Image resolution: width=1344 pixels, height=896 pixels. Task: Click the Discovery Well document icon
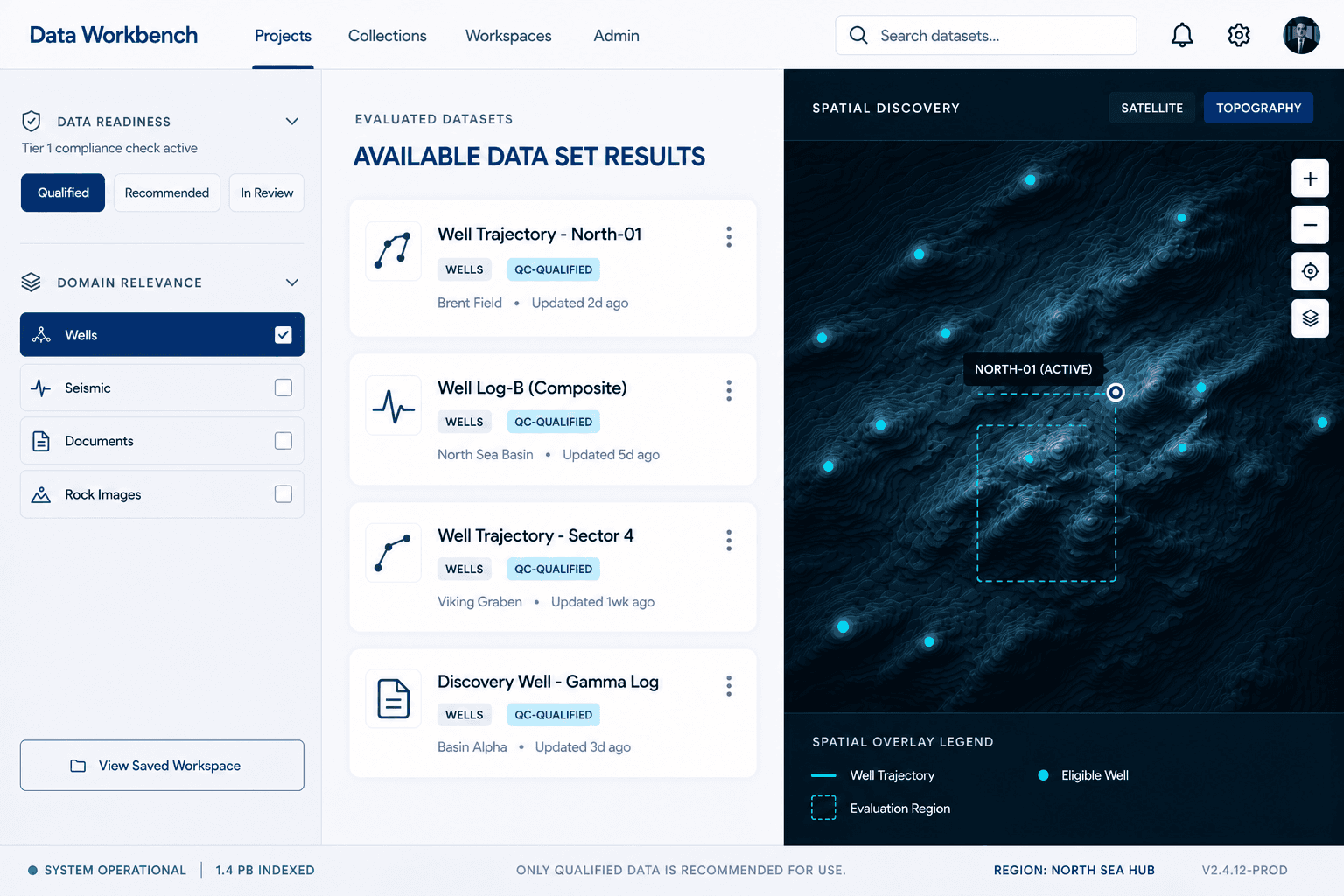coord(394,698)
